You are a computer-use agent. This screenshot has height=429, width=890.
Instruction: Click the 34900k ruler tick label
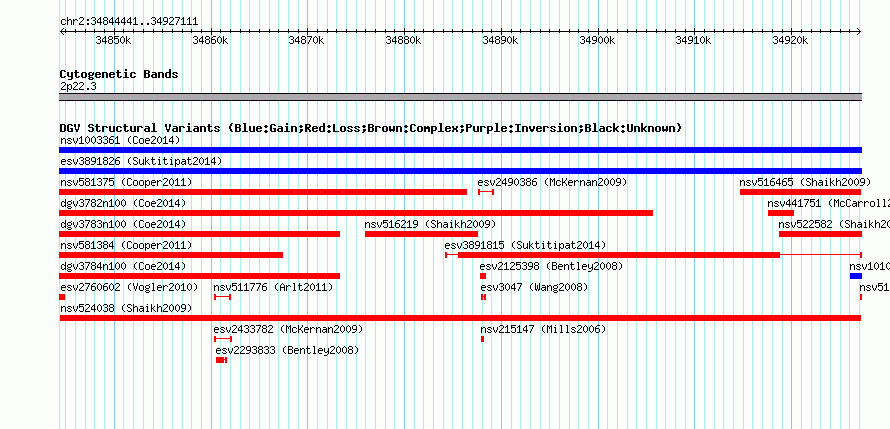[597, 40]
